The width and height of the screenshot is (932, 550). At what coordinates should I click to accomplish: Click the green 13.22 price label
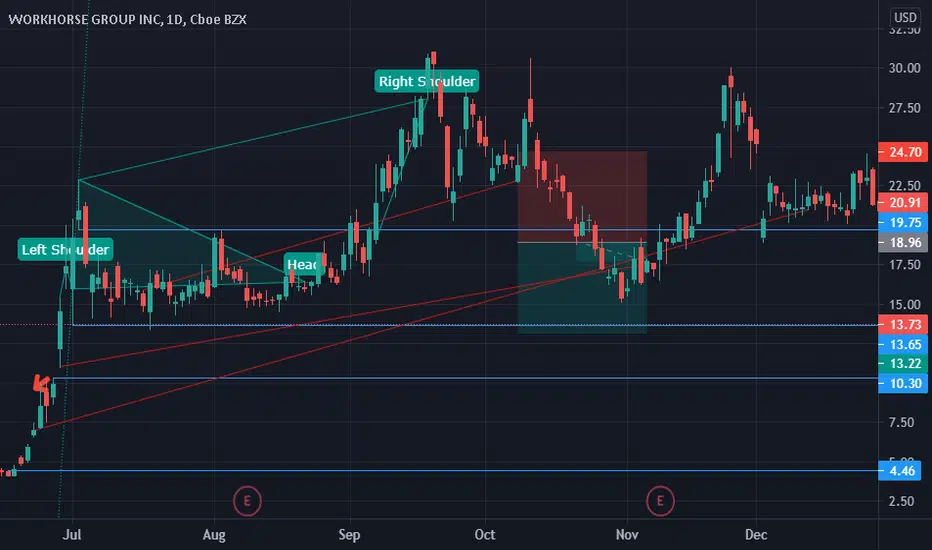coord(902,363)
